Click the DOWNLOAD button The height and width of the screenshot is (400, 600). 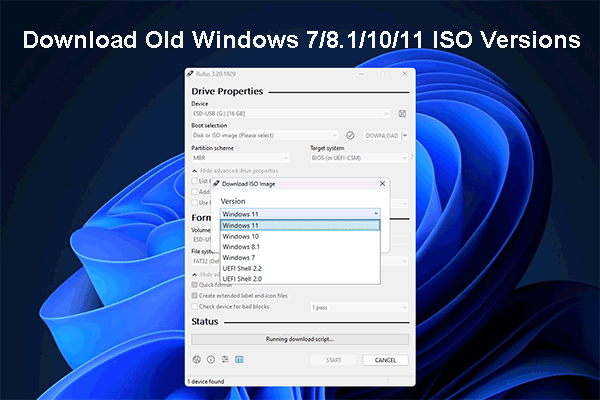coord(382,136)
